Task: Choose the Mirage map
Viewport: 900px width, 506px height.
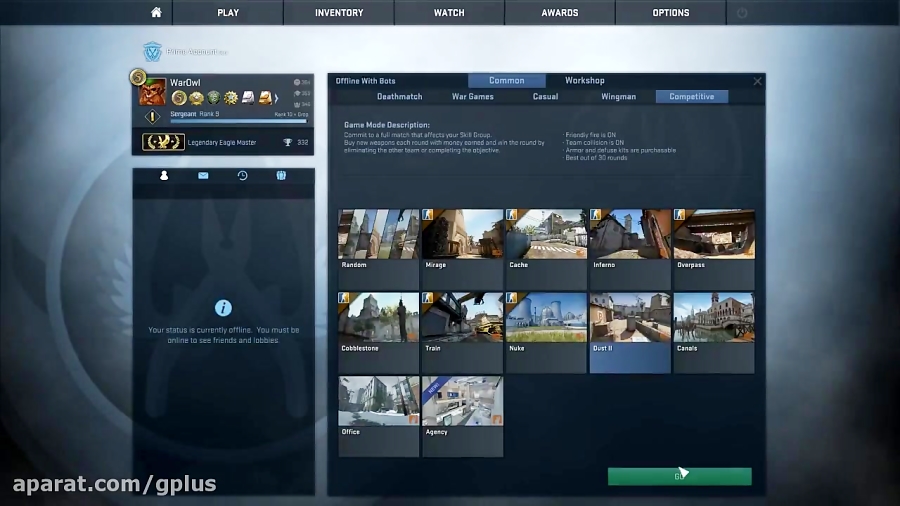Action: (x=462, y=250)
